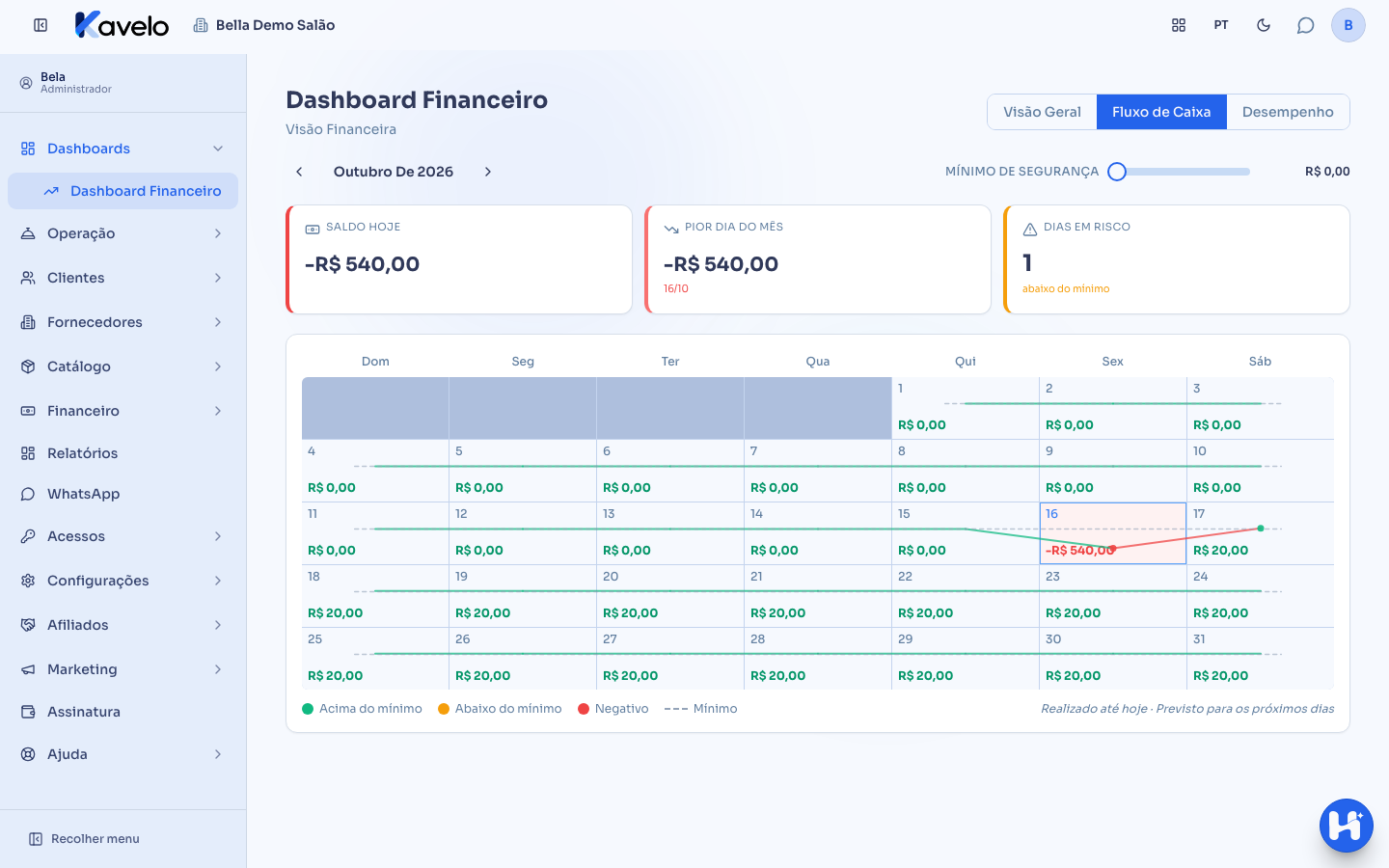Switch to dark mode moon icon

(1264, 25)
